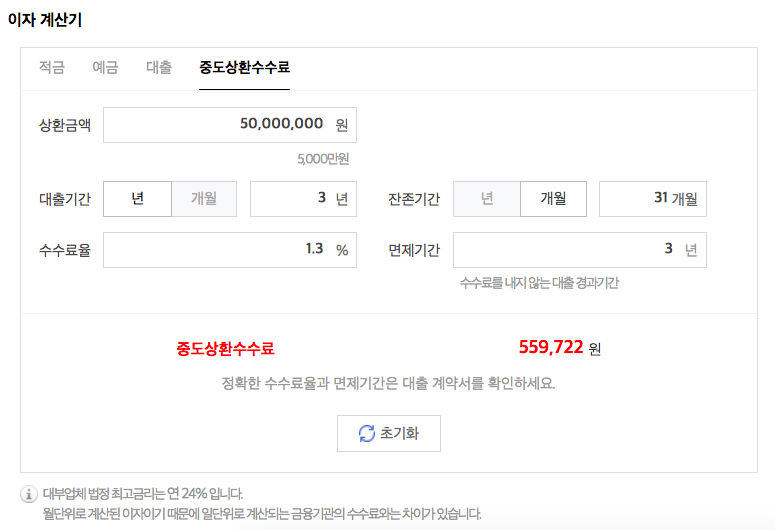Screen dimensions: 775x530
Task: Click the 잔존기간 field label
Action: (414, 199)
